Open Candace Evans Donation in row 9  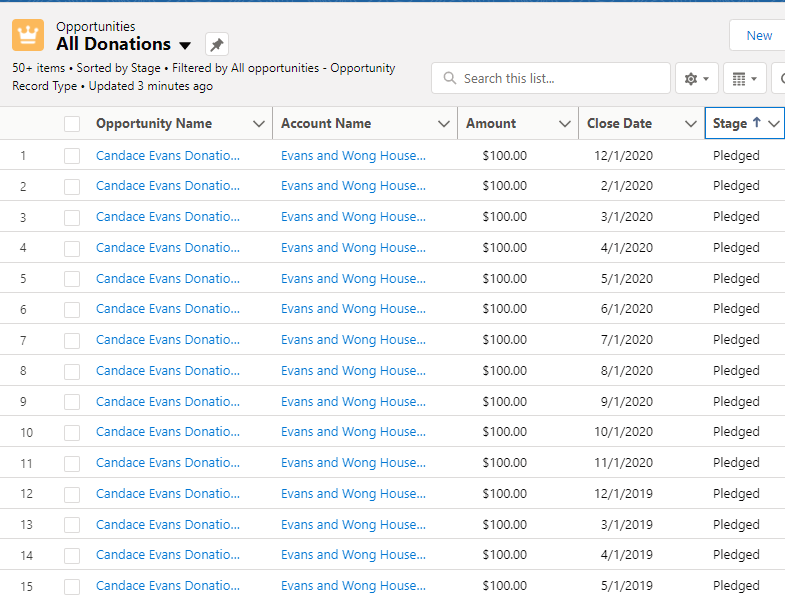coord(168,402)
